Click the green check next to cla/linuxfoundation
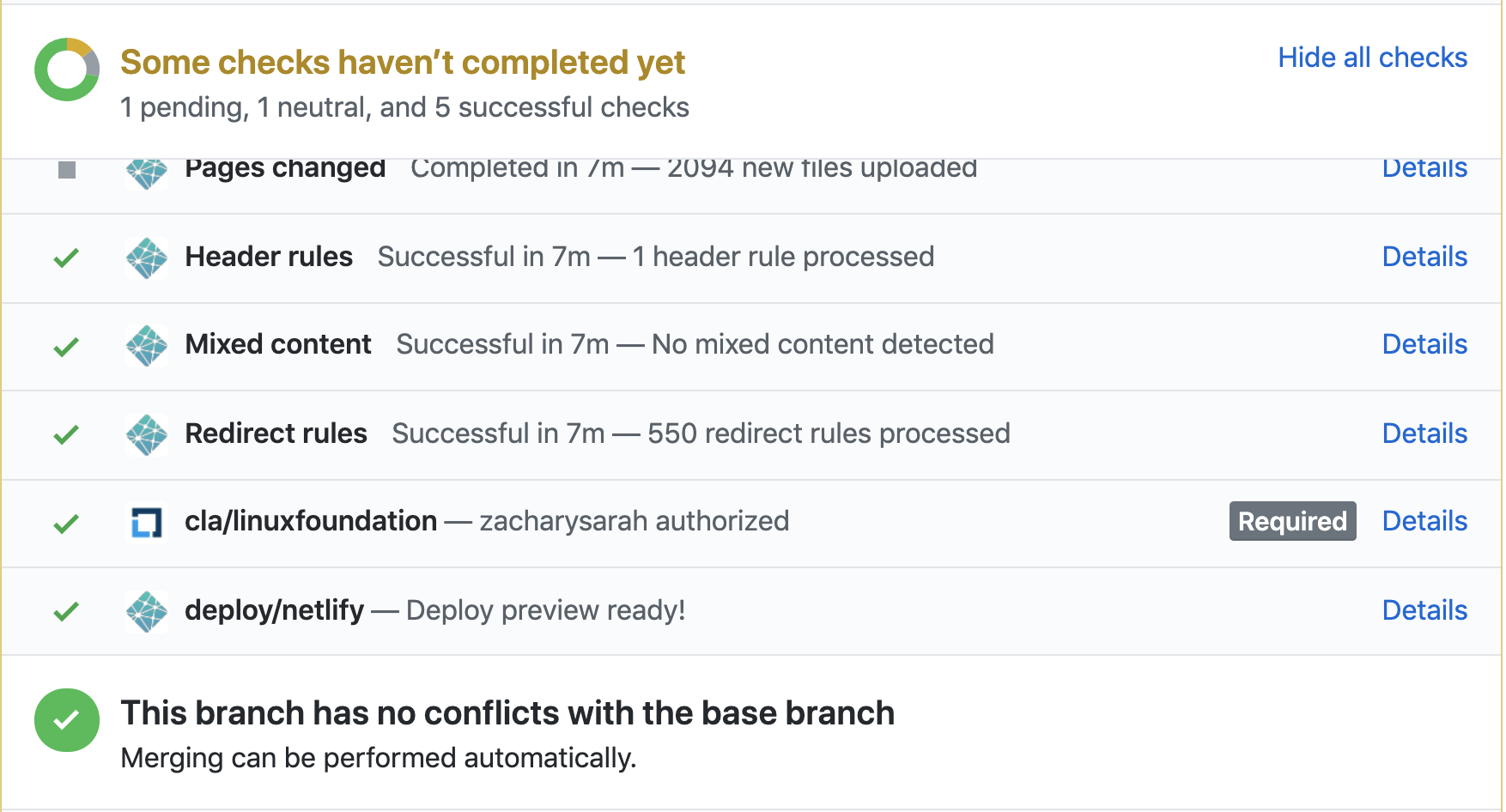This screenshot has width=1506, height=812. pos(66,523)
